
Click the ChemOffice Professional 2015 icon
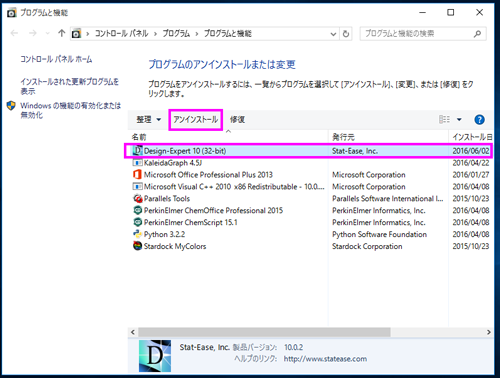137,210
